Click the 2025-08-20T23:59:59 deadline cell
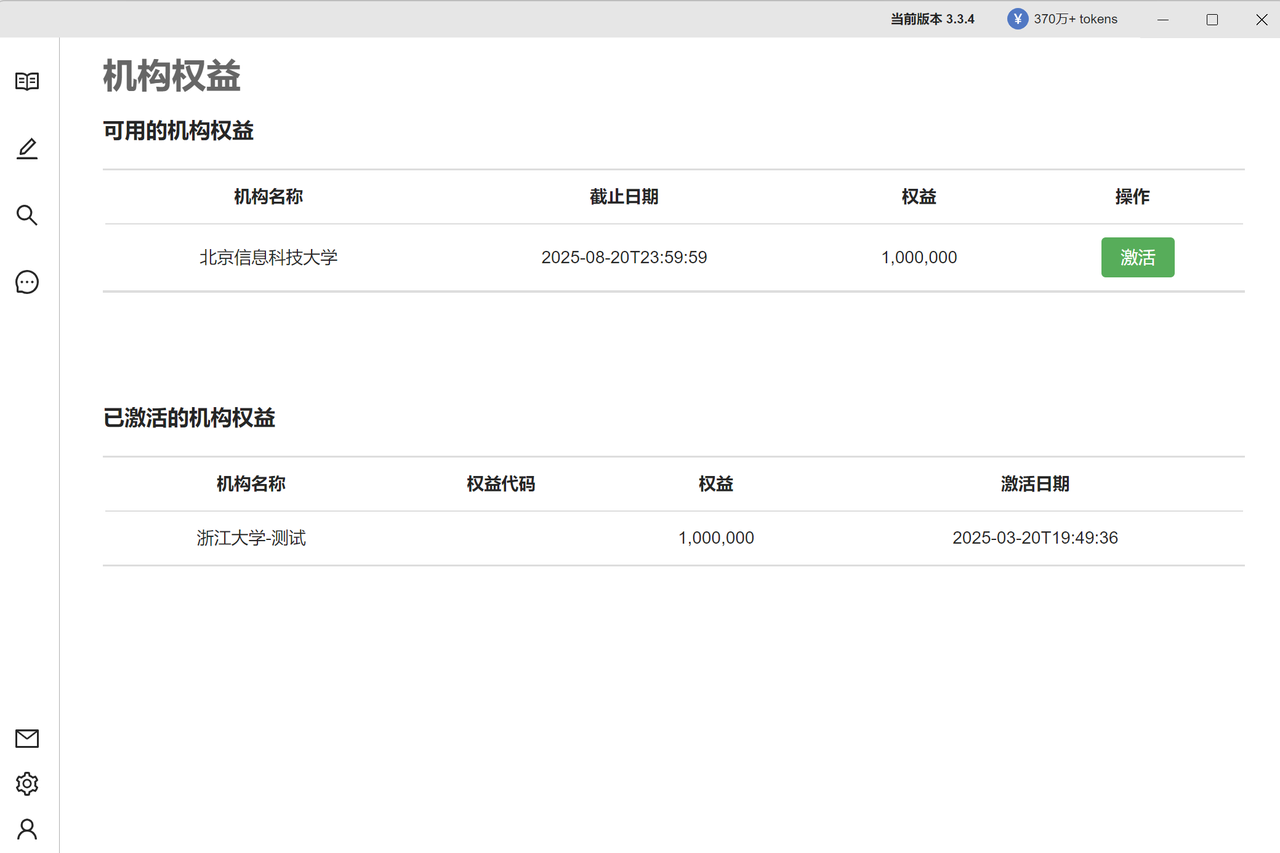Viewport: 1280px width, 853px height. (624, 258)
